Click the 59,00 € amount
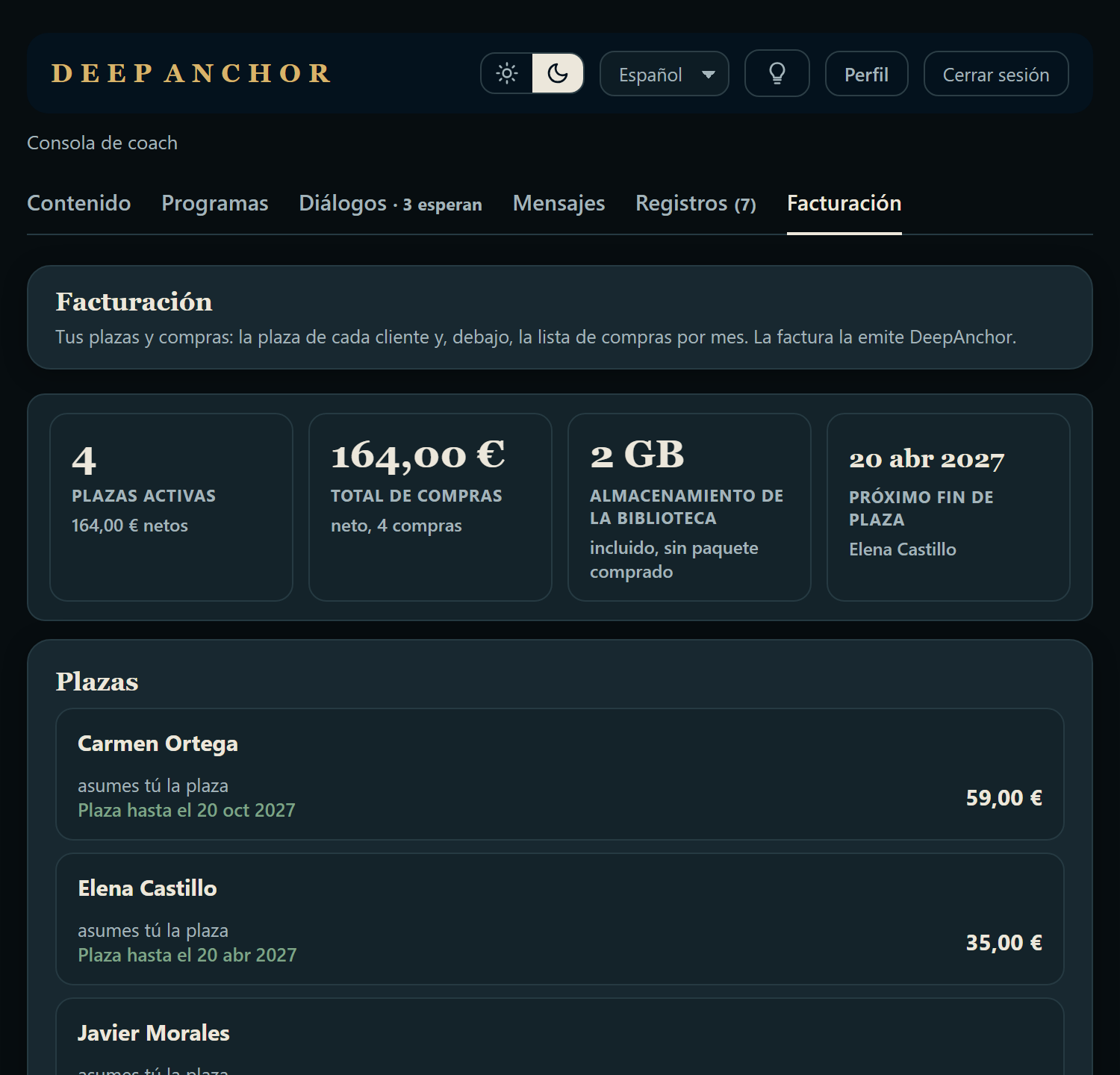This screenshot has width=1120, height=1075. (1004, 798)
